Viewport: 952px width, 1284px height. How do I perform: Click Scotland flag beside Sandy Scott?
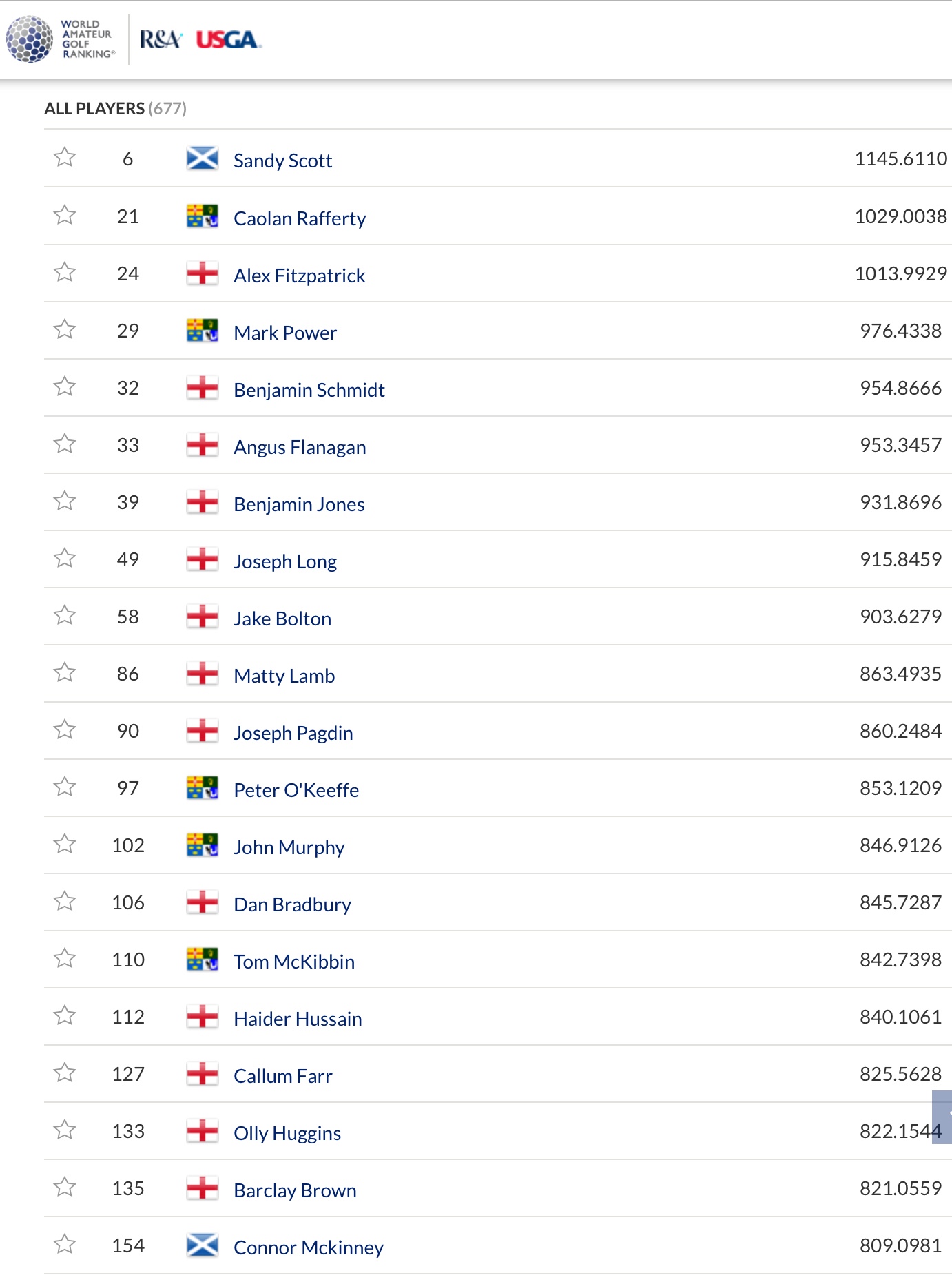(203, 158)
